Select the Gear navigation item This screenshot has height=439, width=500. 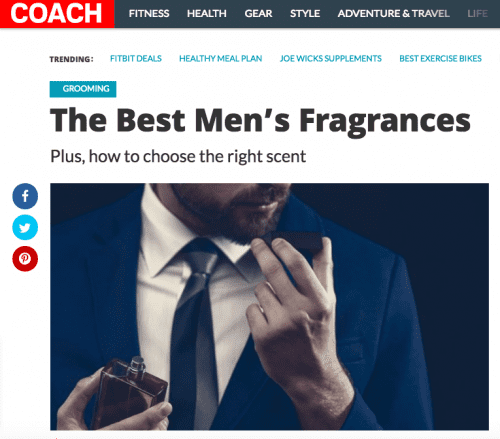click(x=258, y=14)
